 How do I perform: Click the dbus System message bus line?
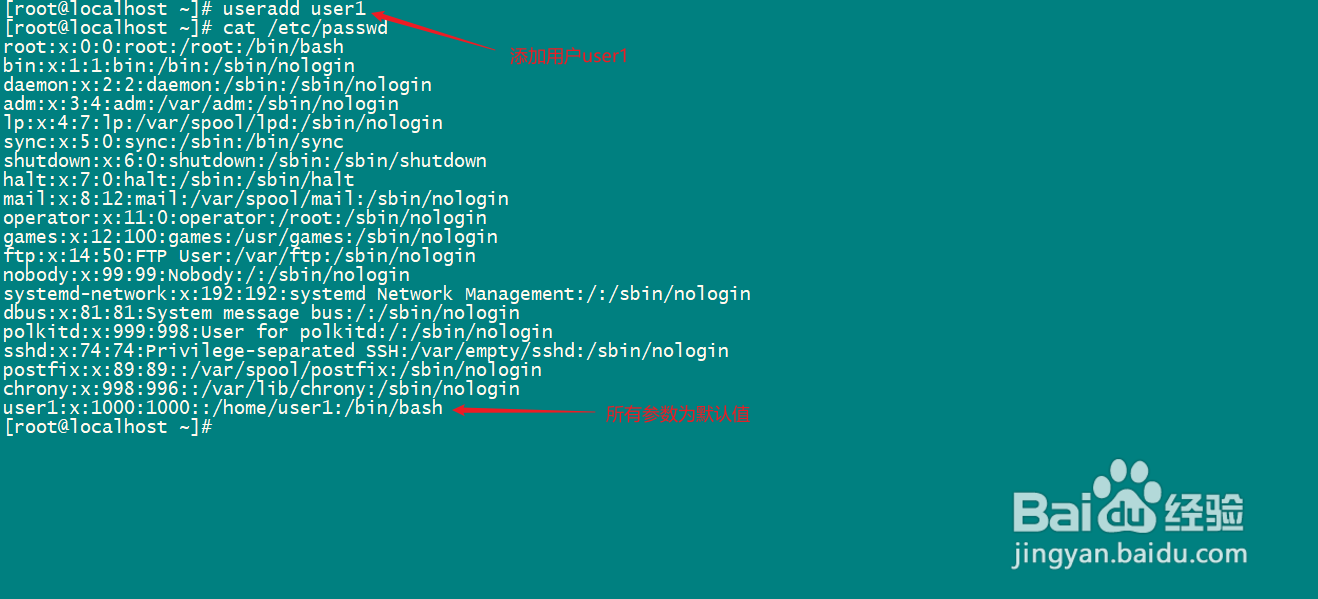(262, 313)
